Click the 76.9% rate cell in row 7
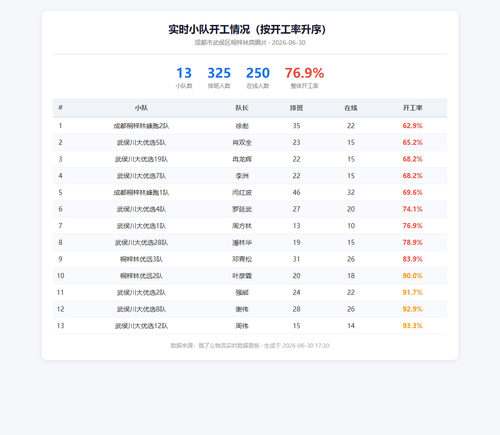Screen dimensions: 500x435 tap(412, 226)
